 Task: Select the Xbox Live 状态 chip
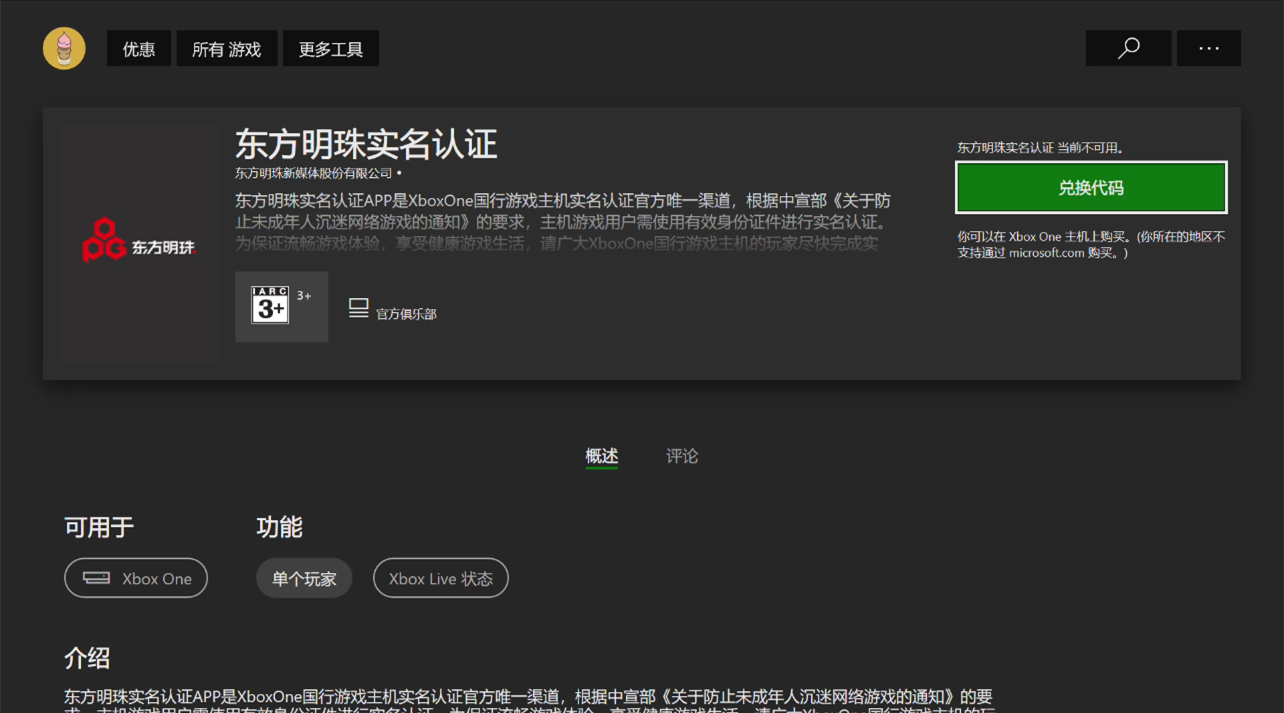click(x=441, y=578)
